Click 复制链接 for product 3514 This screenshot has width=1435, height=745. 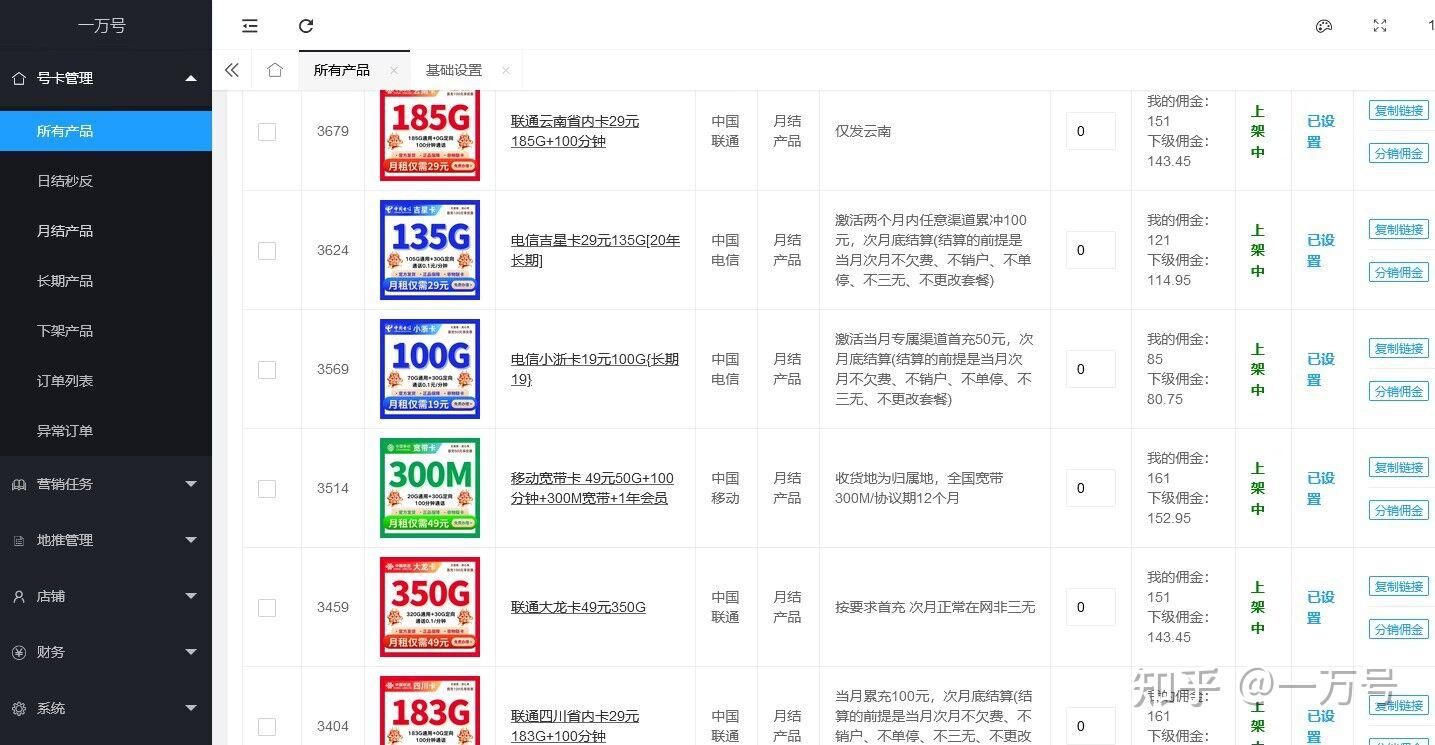1399,467
